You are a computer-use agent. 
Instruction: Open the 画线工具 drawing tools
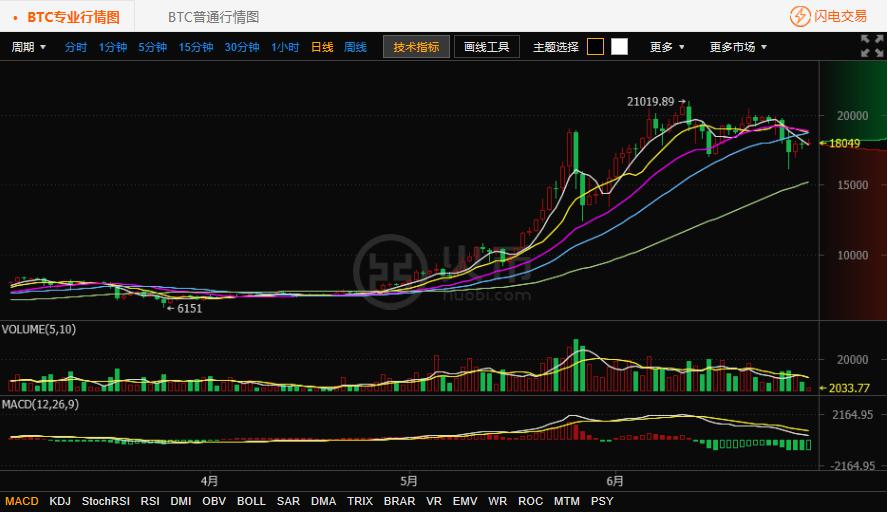[x=487, y=47]
